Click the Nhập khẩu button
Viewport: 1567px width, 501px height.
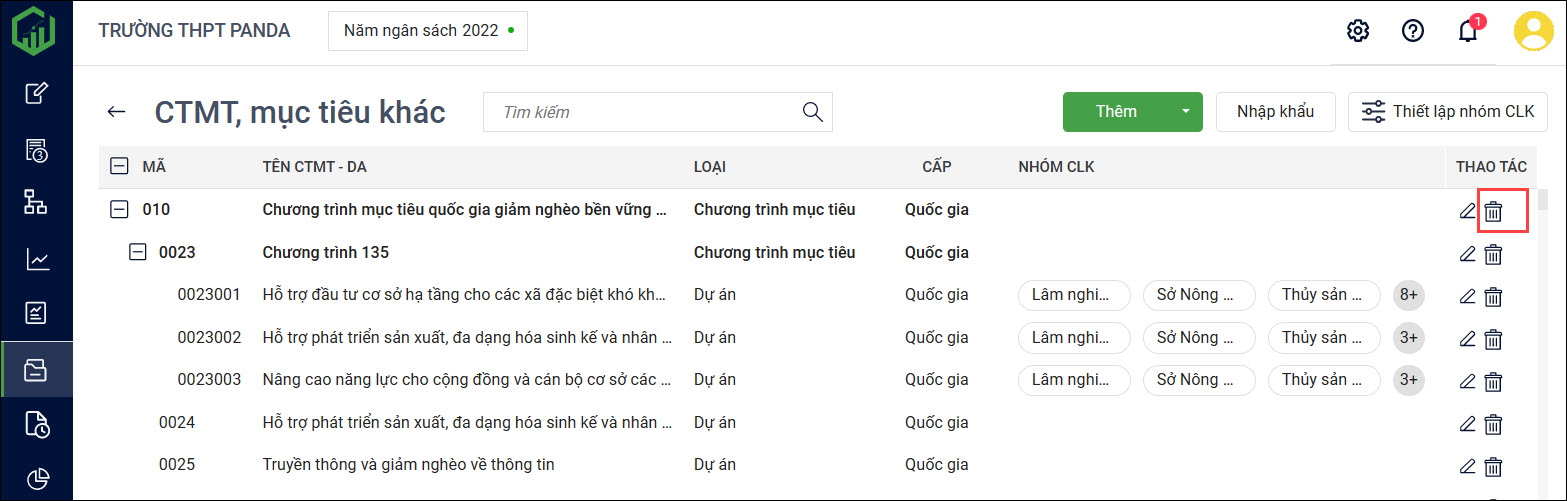[1275, 112]
